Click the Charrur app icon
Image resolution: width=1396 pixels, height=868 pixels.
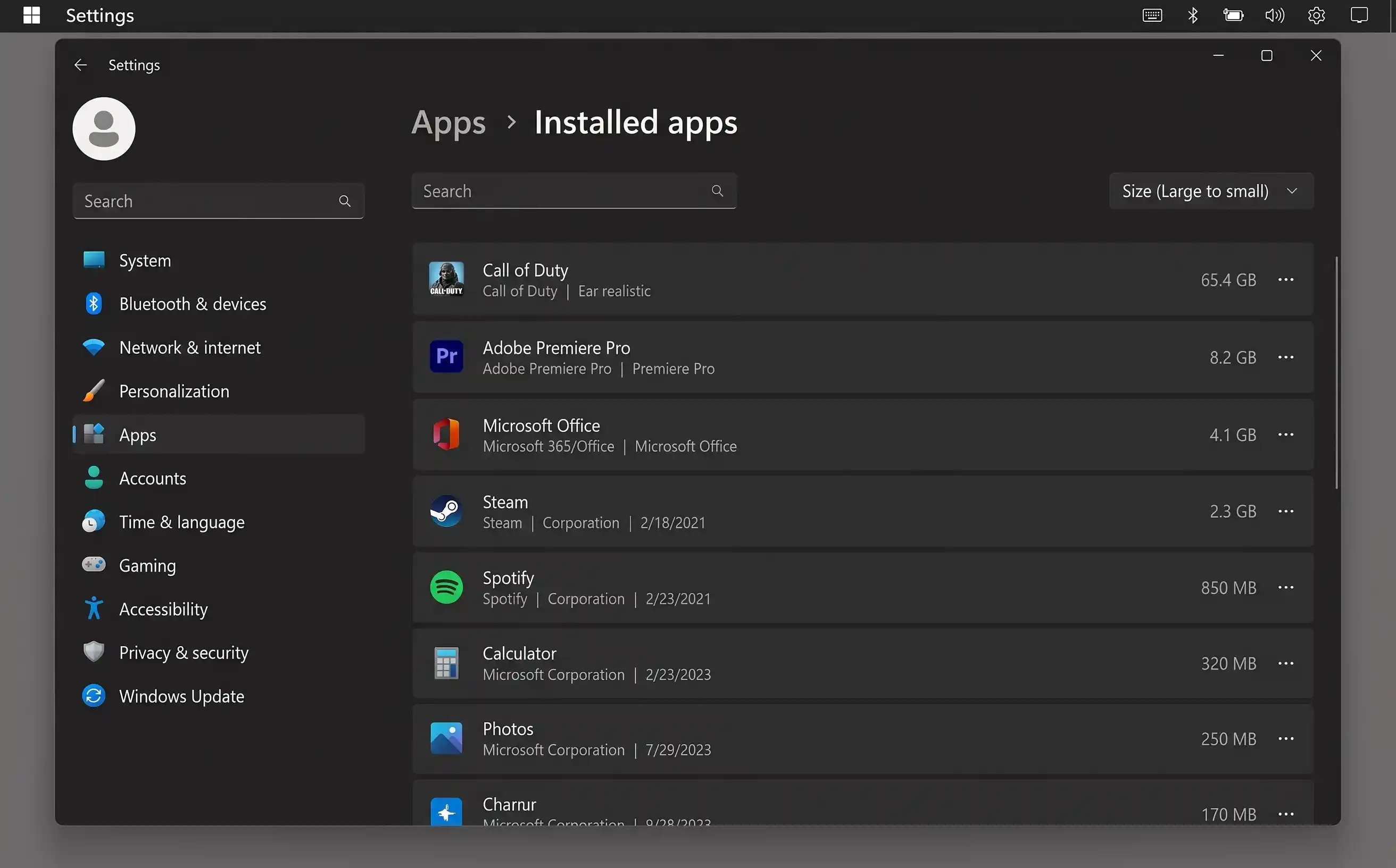446,812
